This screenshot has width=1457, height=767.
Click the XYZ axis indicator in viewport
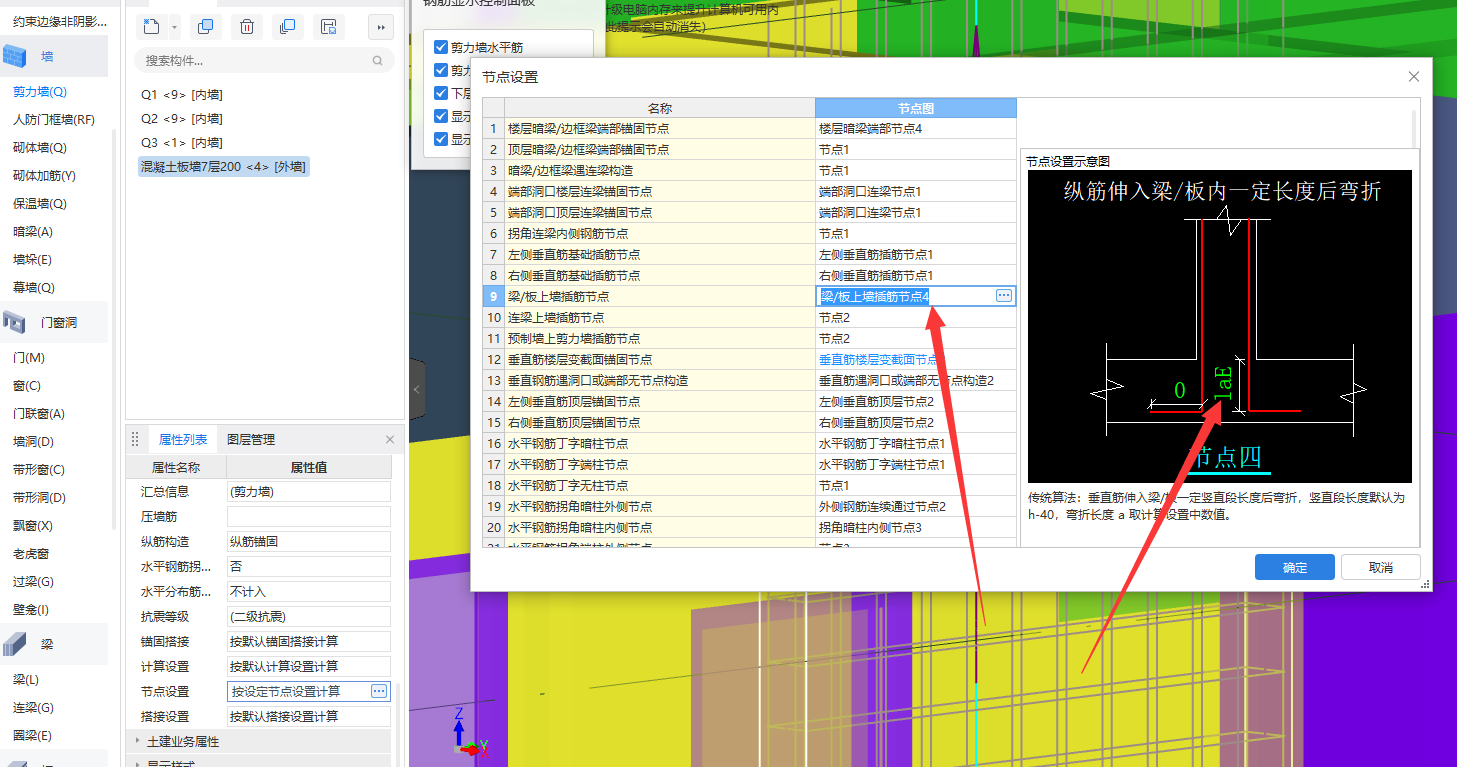coord(468,732)
